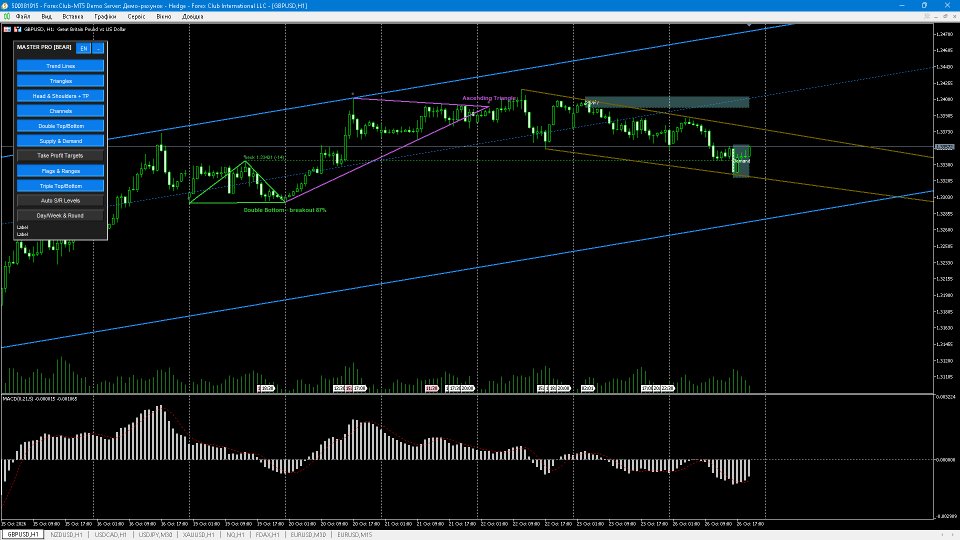Open the Графіки menu
Viewport: 960px width, 540px height.
coord(105,17)
